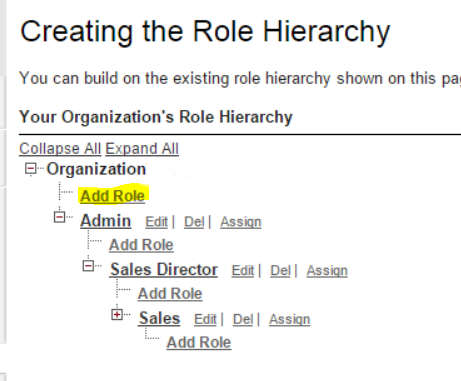Assign users to Admin role
Image resolution: width=461 pixels, height=381 pixels.
pos(241,222)
